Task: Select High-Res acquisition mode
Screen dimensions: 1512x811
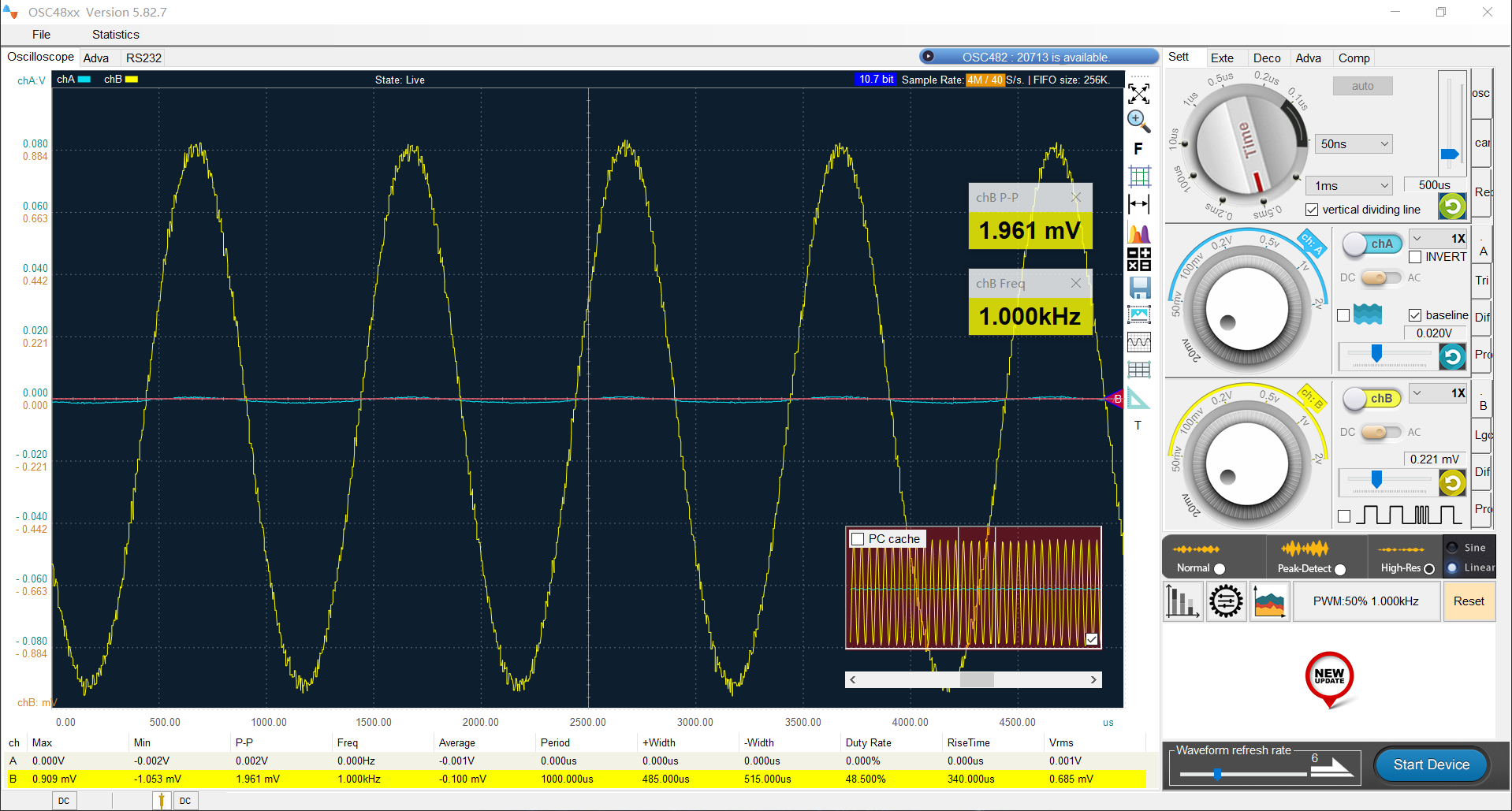Action: (x=1429, y=568)
